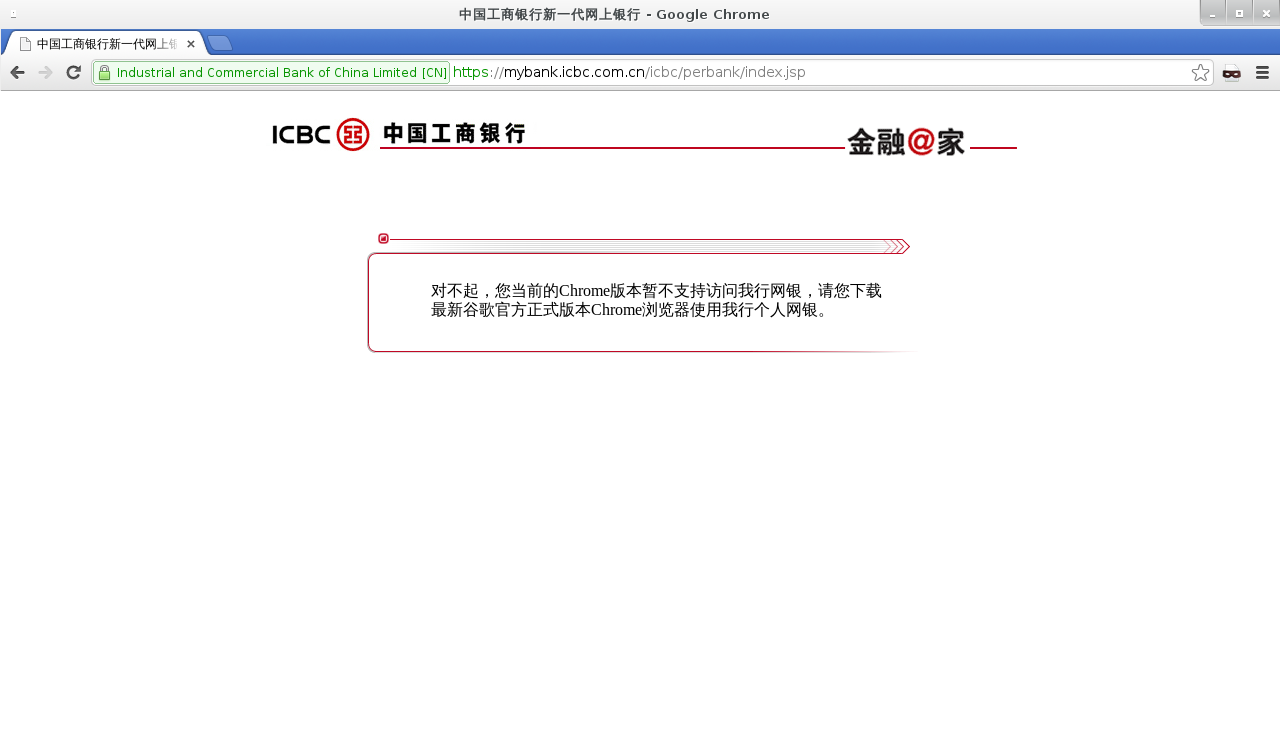Viewport: 1280px width, 750px height.
Task: Click the line 最新谷歌官方正式版本Chrome浏览器
Action: [x=631, y=310]
